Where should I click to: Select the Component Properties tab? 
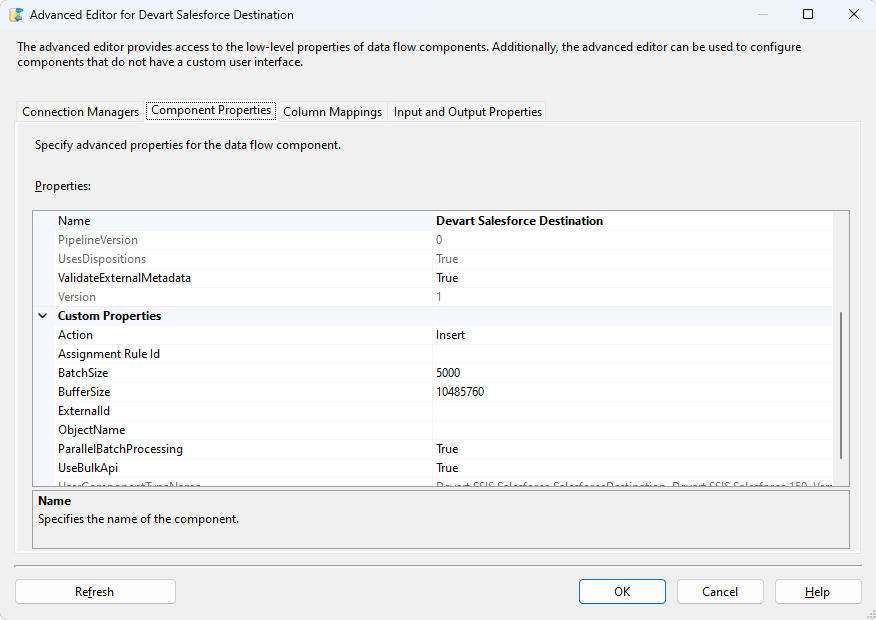(x=211, y=111)
